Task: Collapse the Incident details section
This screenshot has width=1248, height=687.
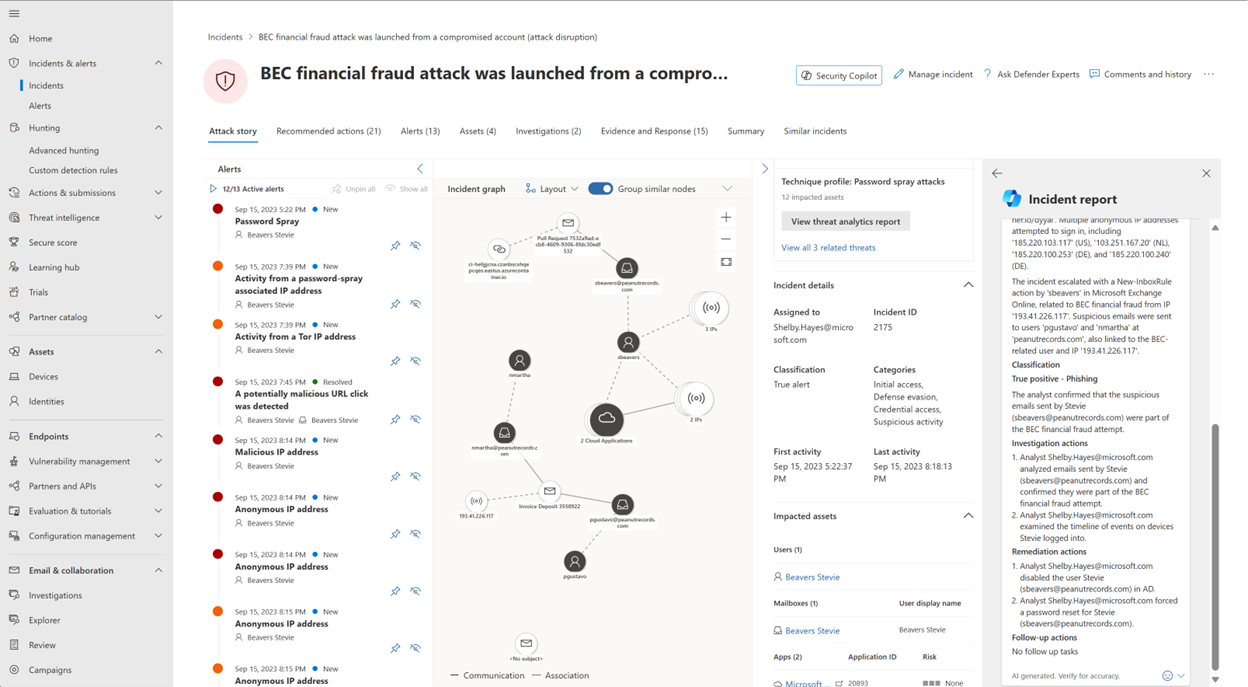Action: click(x=967, y=284)
